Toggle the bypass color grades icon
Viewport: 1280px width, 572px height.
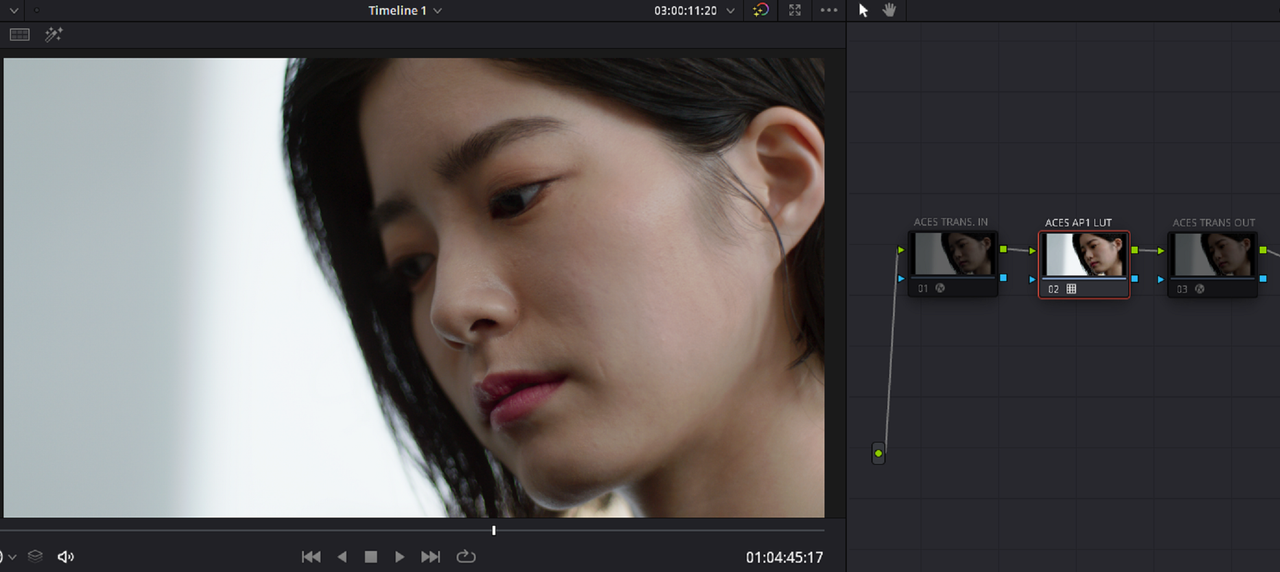pos(761,10)
